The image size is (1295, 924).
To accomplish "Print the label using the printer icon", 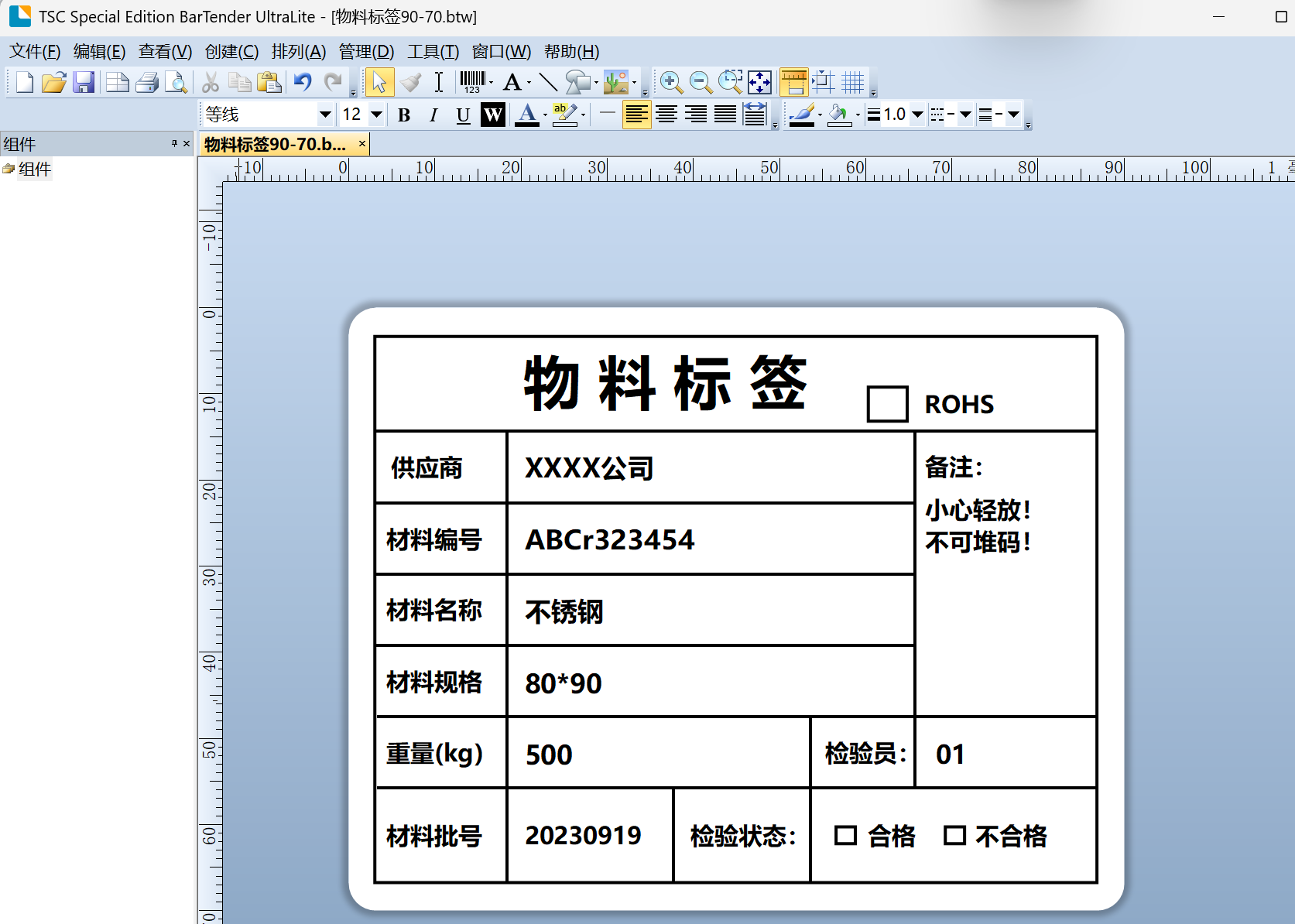I will (147, 82).
